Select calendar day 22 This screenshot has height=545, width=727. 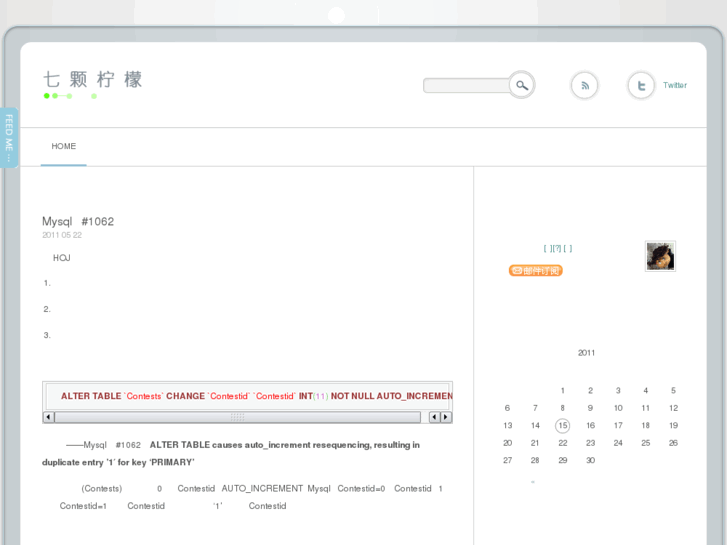pos(562,443)
